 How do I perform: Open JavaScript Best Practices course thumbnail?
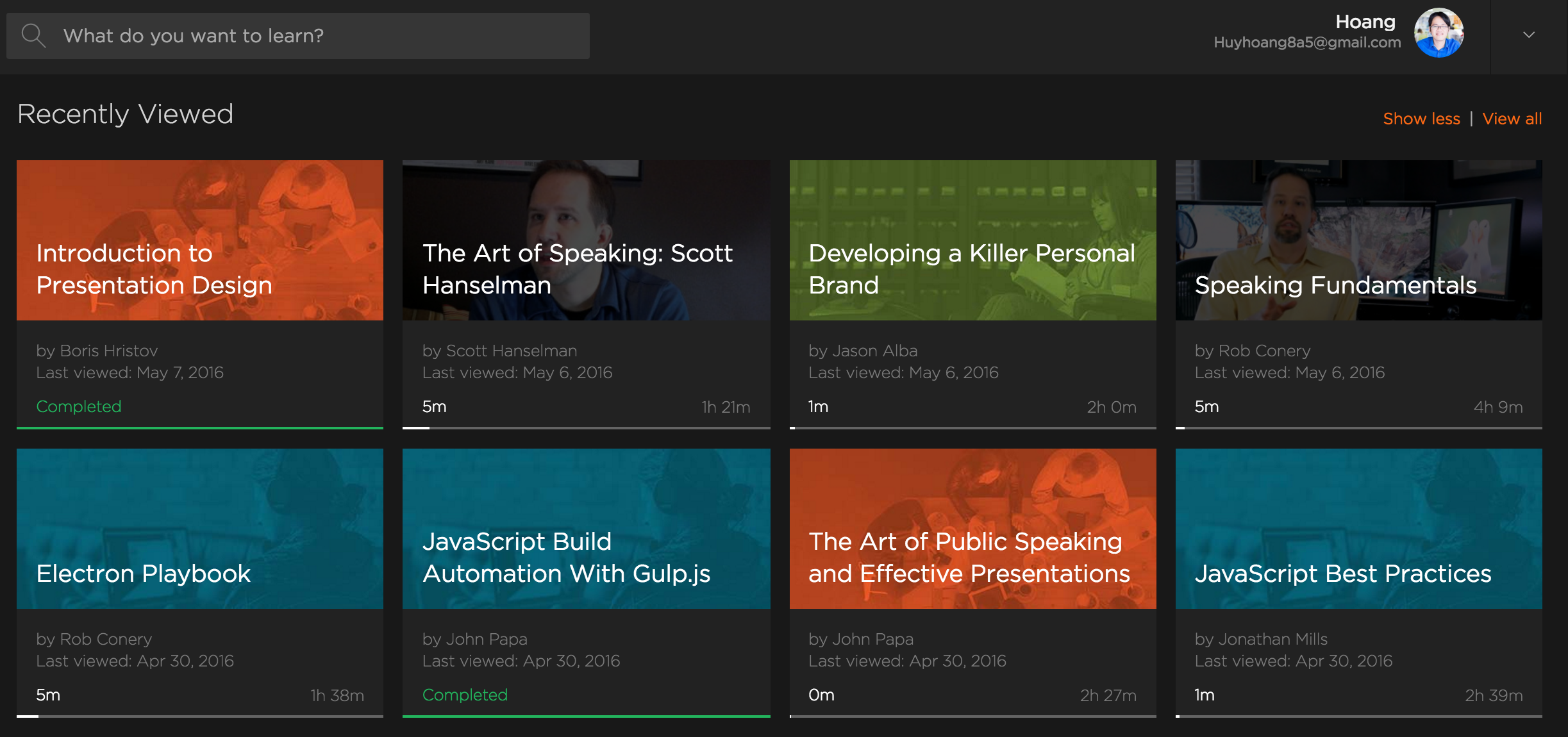pyautogui.click(x=1358, y=529)
